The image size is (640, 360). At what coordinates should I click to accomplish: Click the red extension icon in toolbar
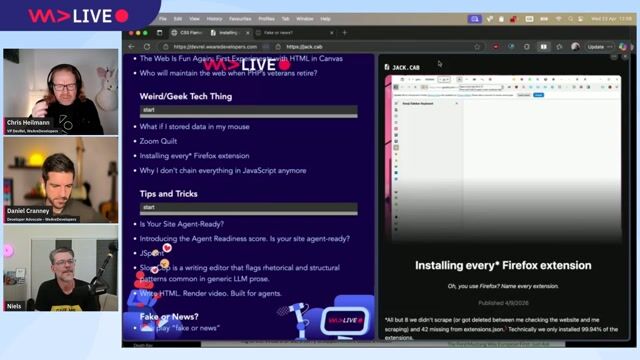click(496, 47)
